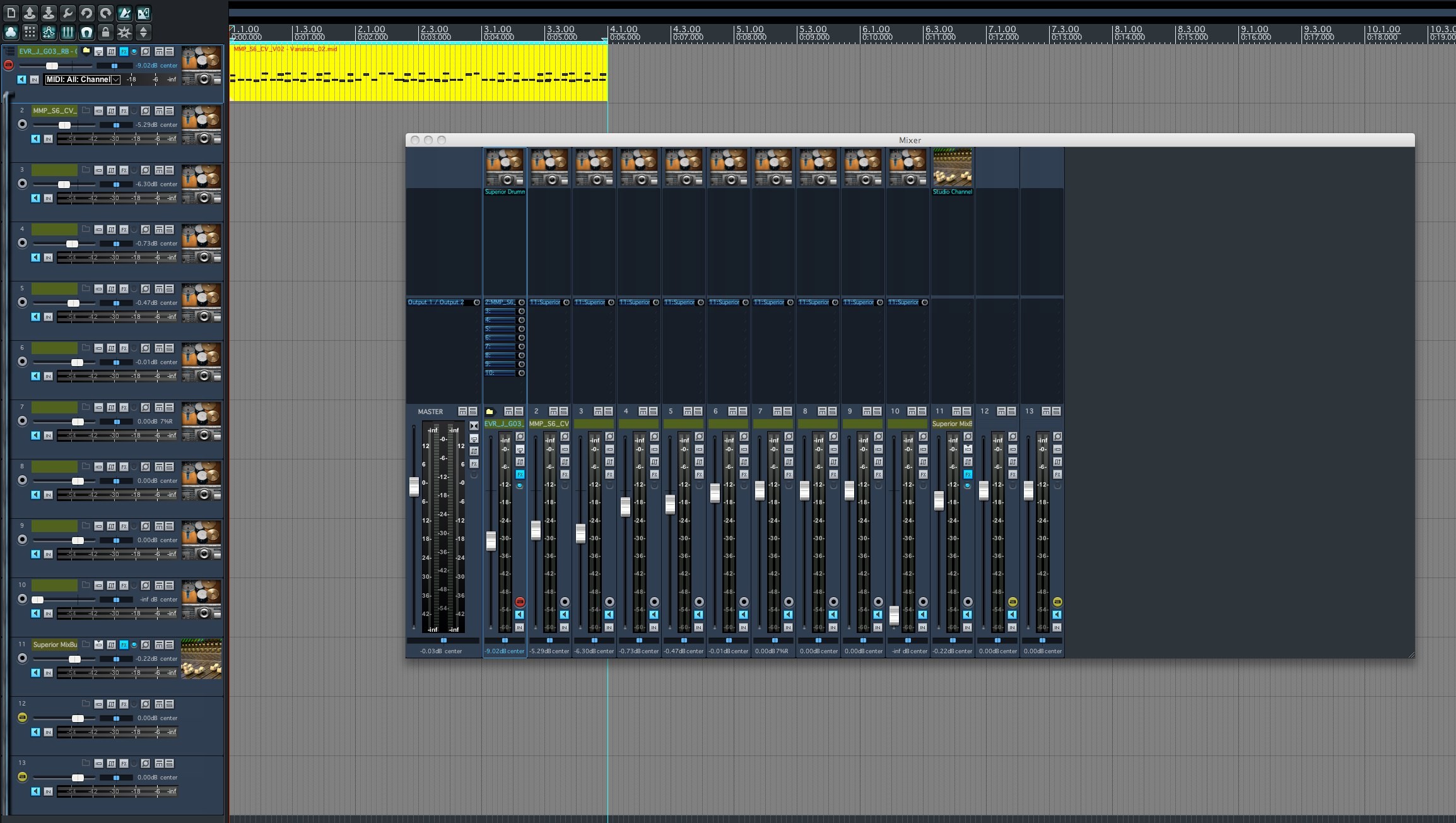Open the envelope icon on track 6 panel
Image resolution: width=1456 pixels, height=823 pixels.
(112, 348)
